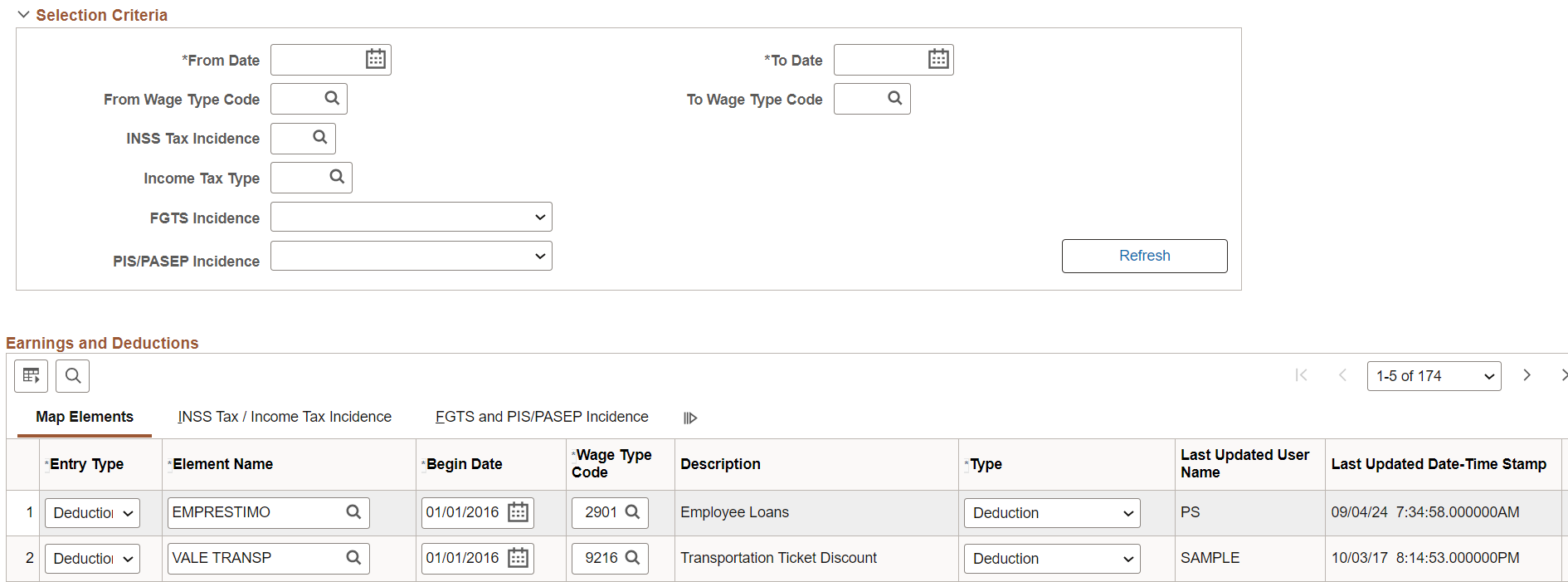This screenshot has width=1568, height=582.
Task: Open the To Date calendar picker
Action: coord(938,59)
